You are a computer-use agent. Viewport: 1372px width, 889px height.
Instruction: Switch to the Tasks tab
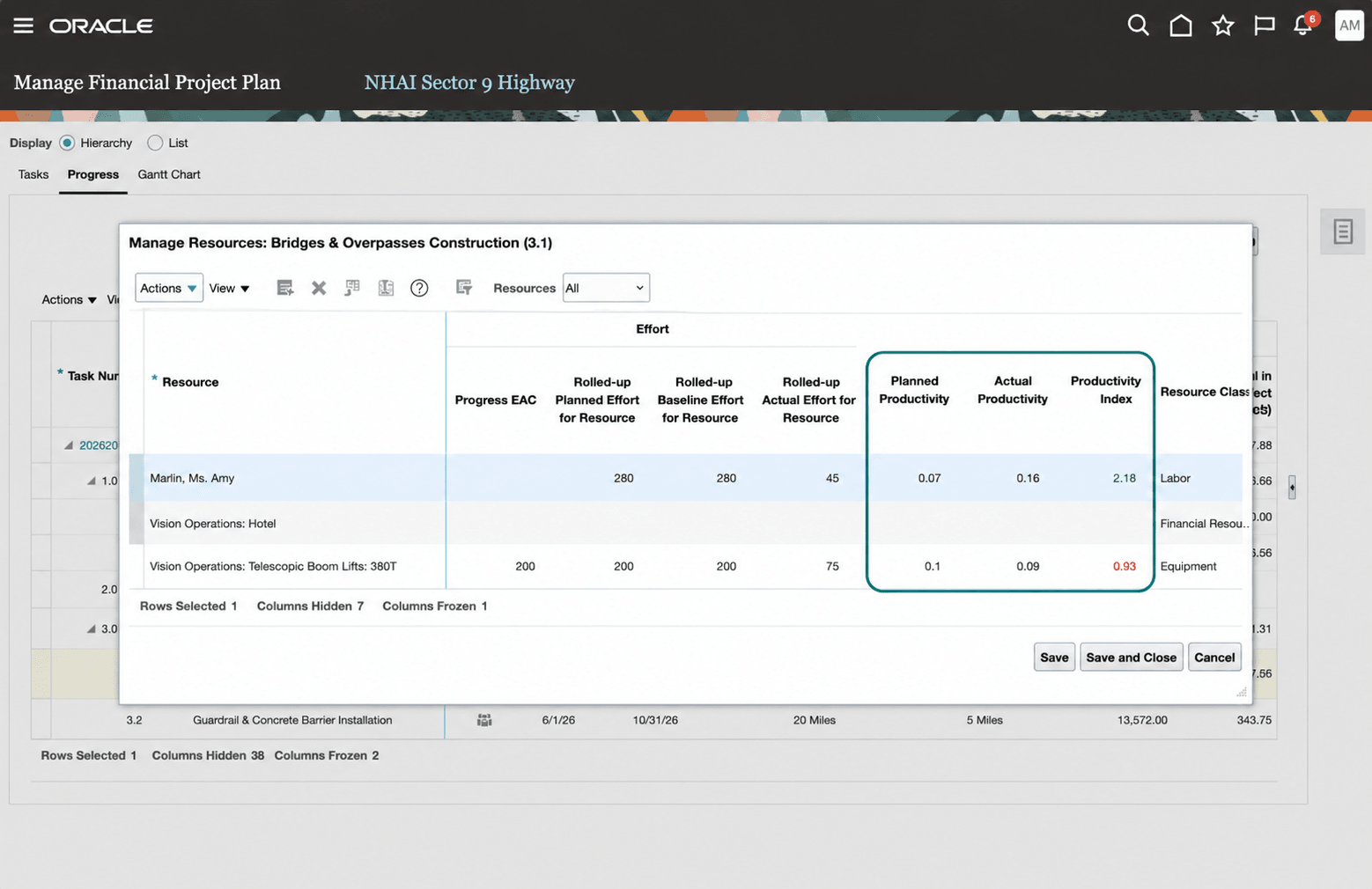pyautogui.click(x=33, y=174)
